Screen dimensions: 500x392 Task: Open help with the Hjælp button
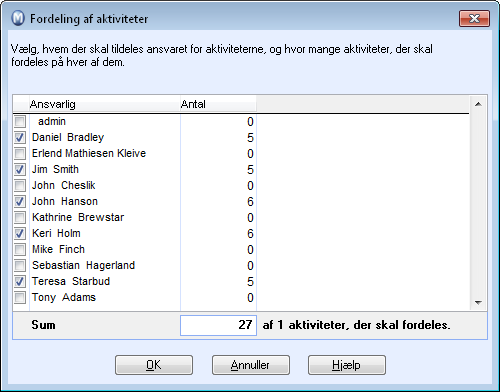[x=347, y=365]
